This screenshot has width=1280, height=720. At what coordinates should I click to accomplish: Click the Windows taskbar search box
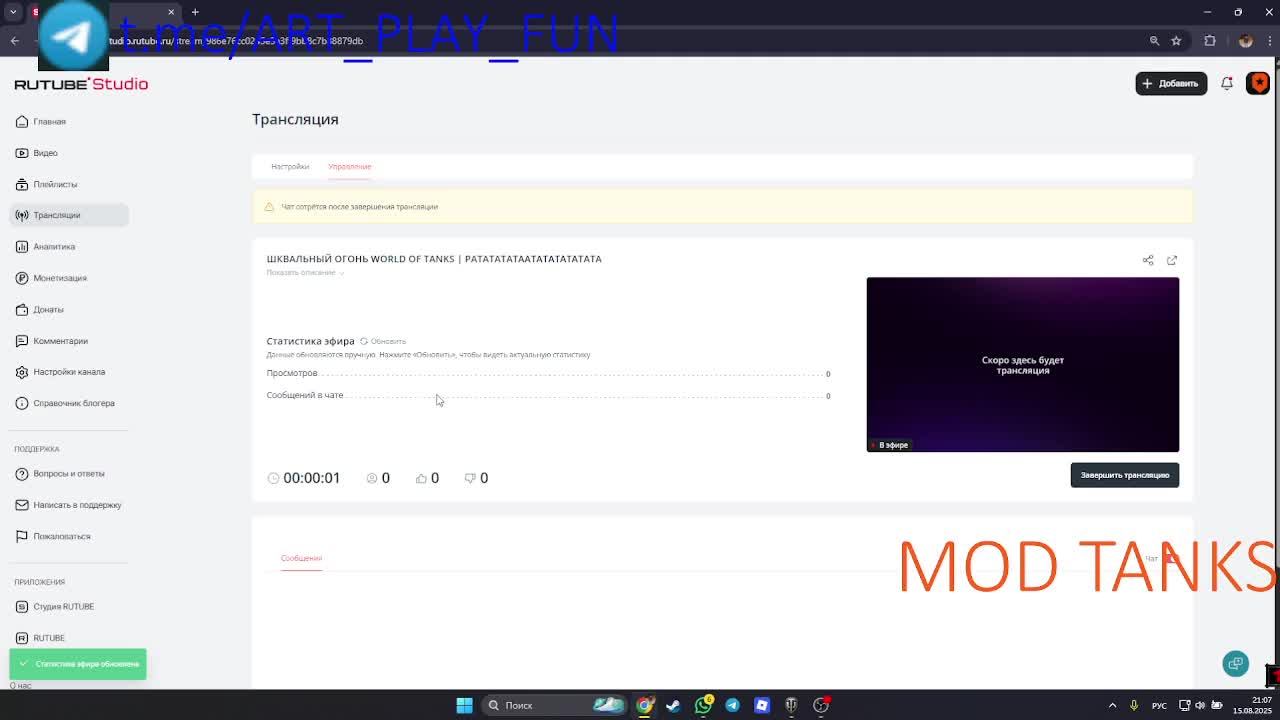[x=553, y=705]
